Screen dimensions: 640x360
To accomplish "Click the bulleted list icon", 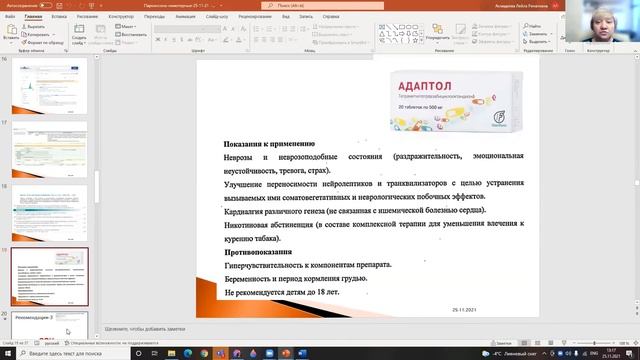I will coord(257,29).
